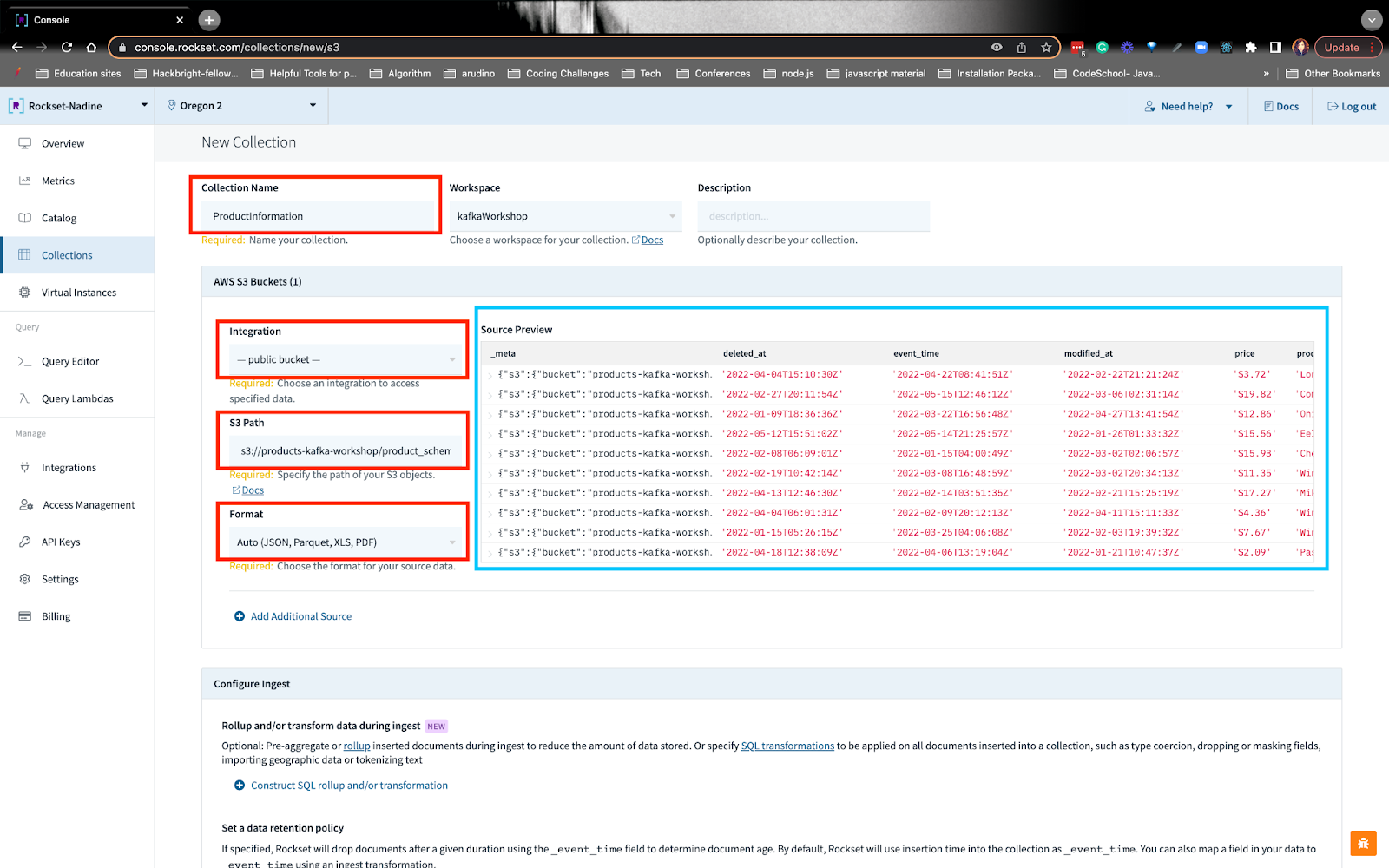Click the browser address bar URL

pyautogui.click(x=237, y=48)
